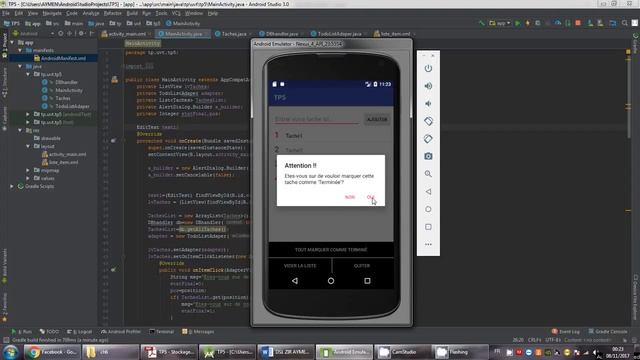The image size is (640, 360).
Task: Switch to the Taches.java editor tab
Action: click(x=233, y=34)
